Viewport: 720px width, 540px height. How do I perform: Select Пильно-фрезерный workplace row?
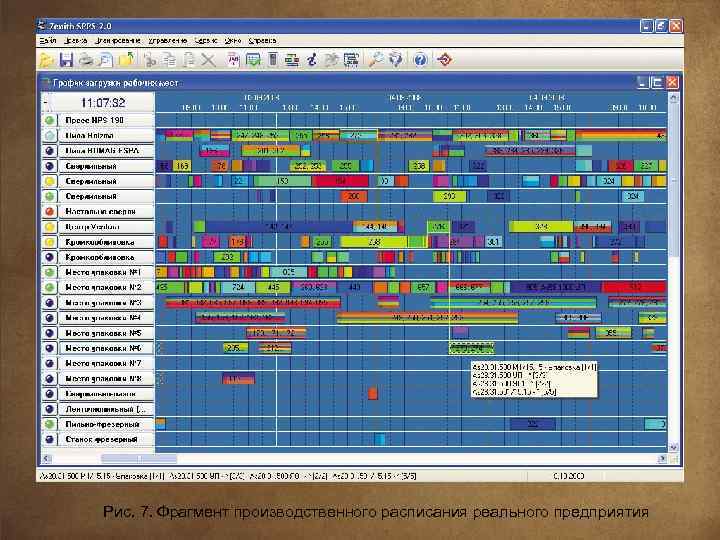[106, 424]
